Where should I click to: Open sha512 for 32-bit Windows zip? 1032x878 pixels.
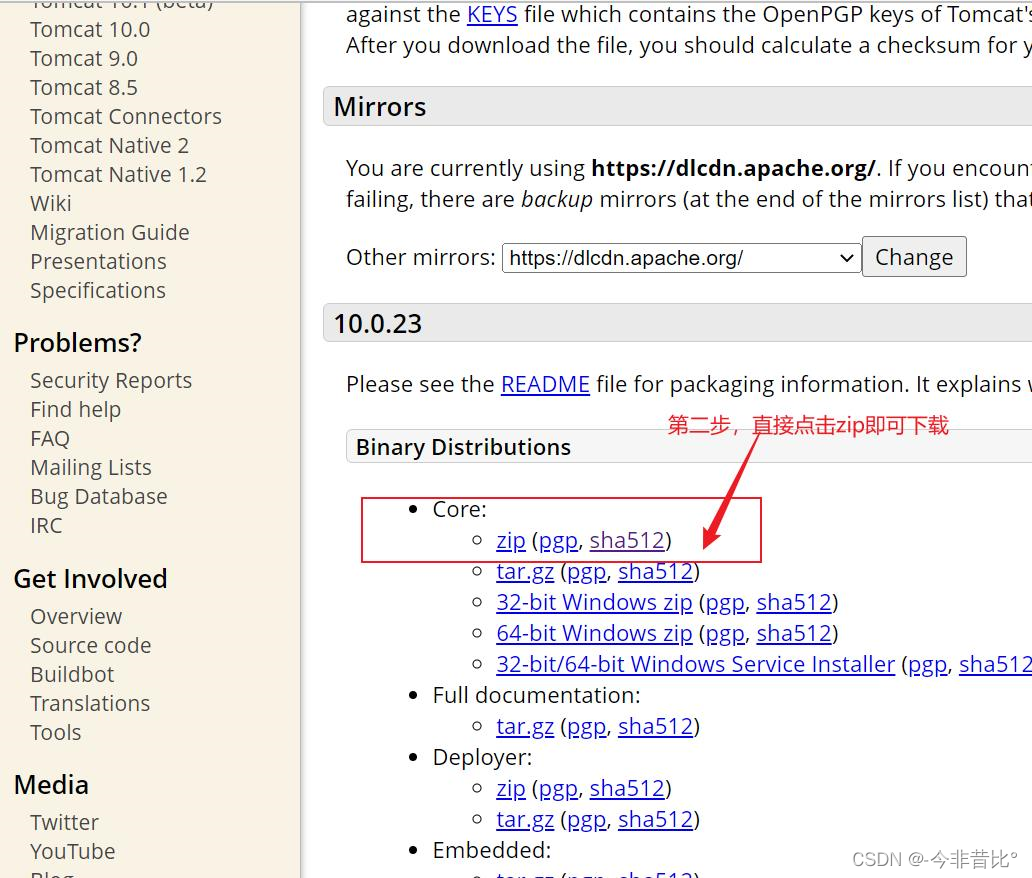(x=794, y=603)
